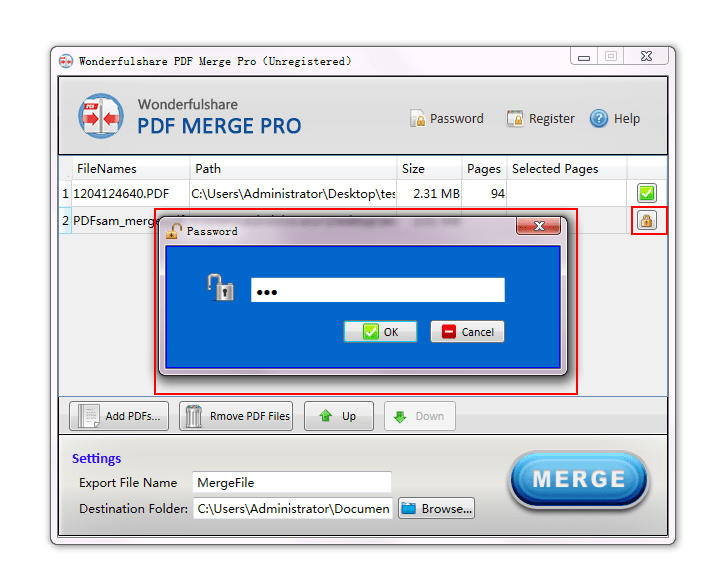Viewport: 704px width, 565px height.
Task: Click the Browse... button
Action: (x=436, y=508)
